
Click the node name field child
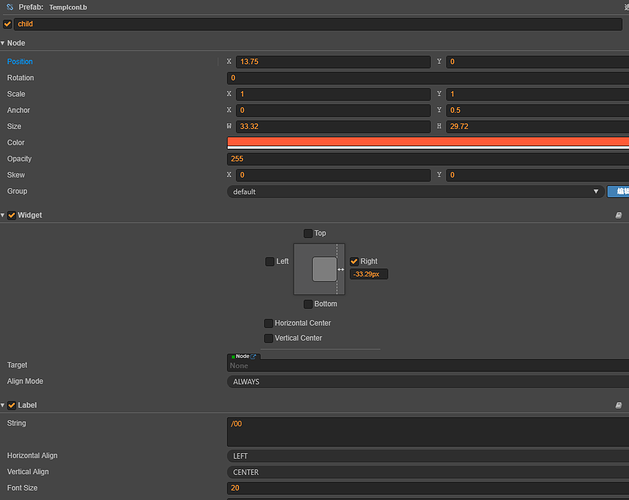click(318, 24)
